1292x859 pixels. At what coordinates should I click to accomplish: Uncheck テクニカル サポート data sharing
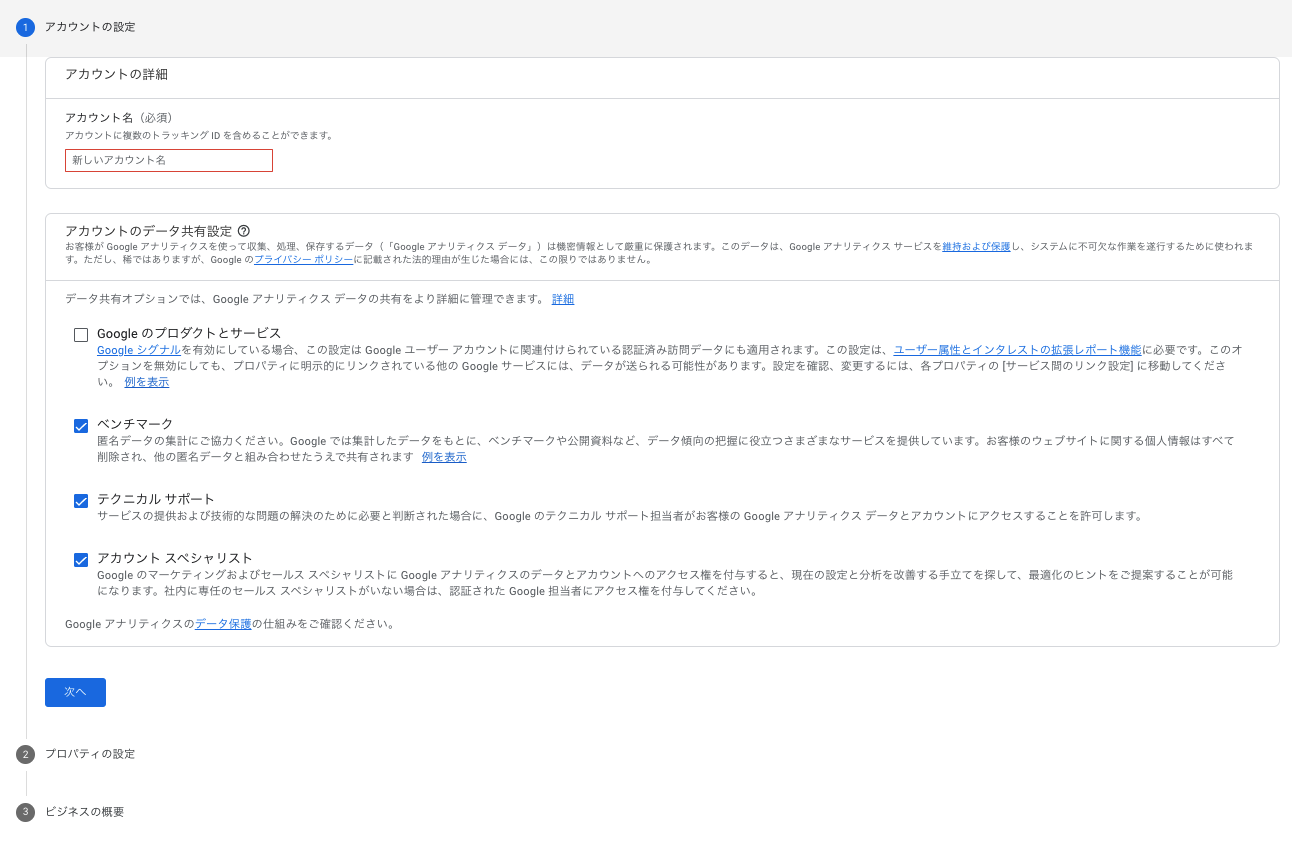click(x=81, y=501)
